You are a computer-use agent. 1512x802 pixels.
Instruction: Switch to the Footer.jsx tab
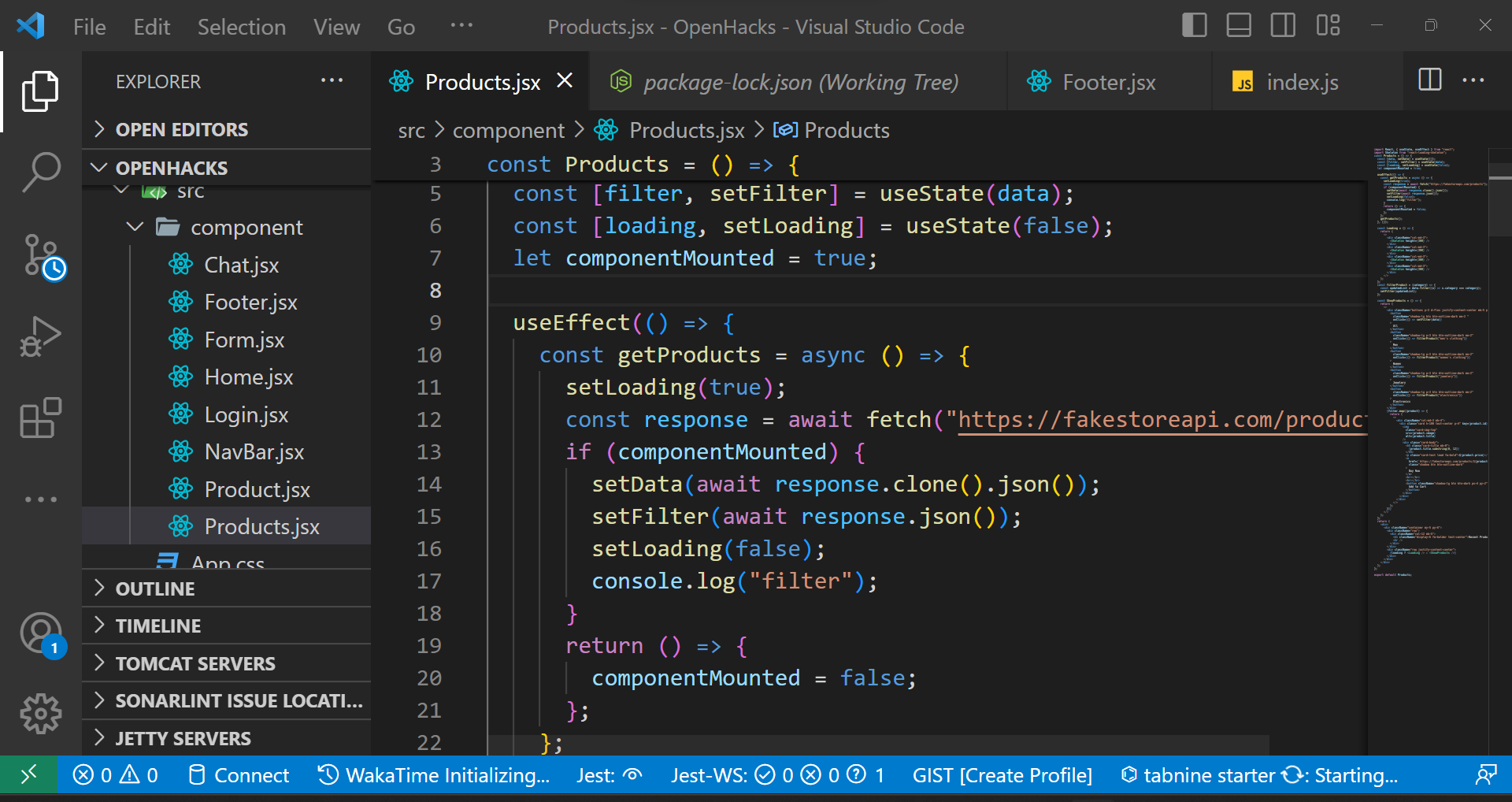point(1109,81)
